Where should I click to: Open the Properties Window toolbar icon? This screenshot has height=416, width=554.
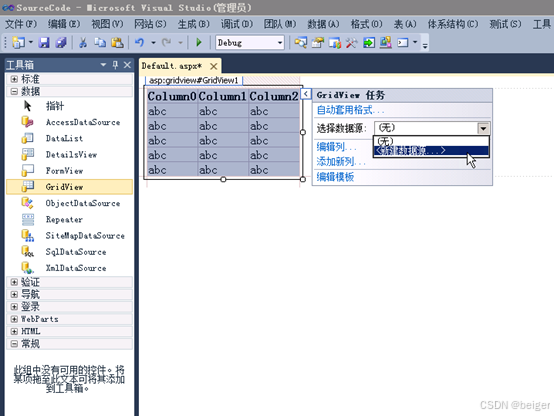coord(318,43)
